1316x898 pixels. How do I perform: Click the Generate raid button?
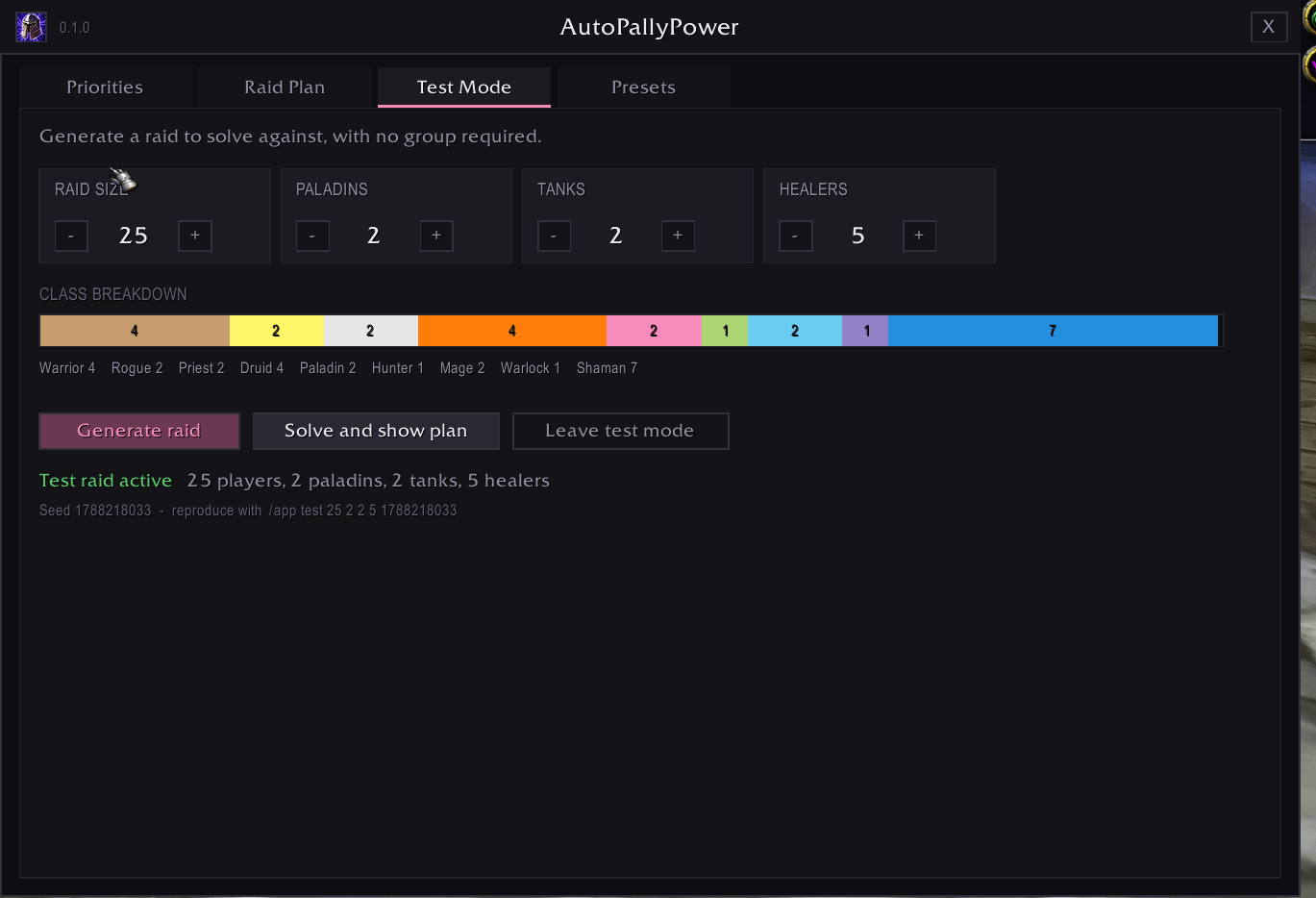(x=139, y=431)
